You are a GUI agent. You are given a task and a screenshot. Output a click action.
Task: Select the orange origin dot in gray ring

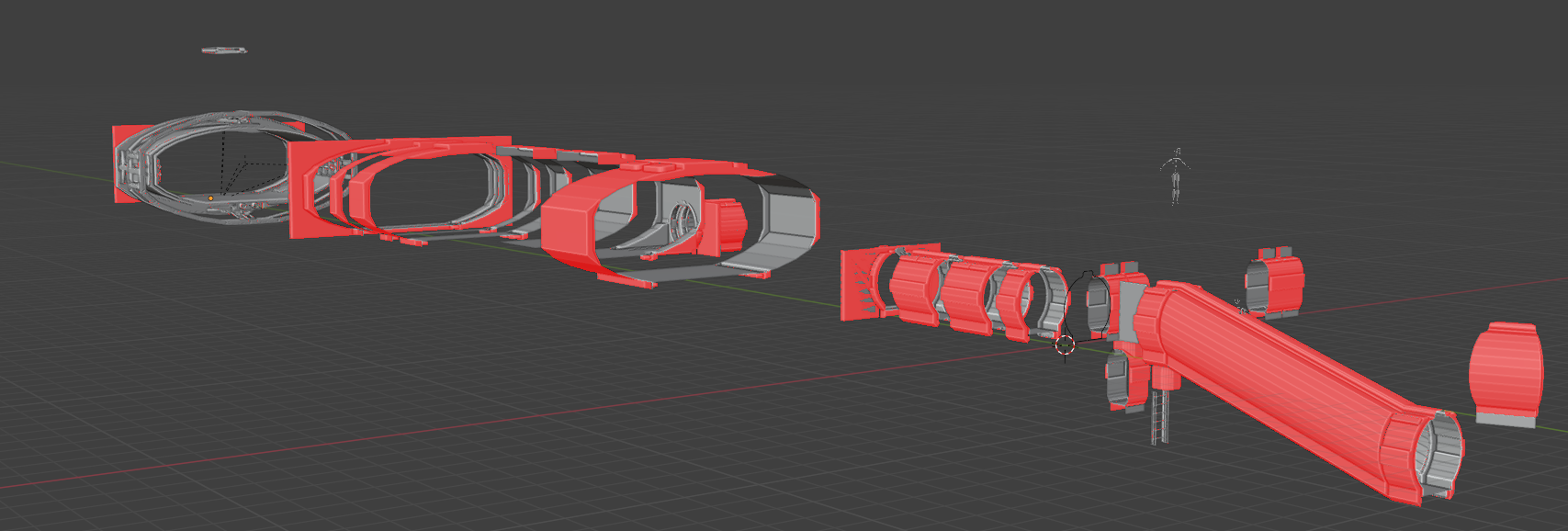210,198
